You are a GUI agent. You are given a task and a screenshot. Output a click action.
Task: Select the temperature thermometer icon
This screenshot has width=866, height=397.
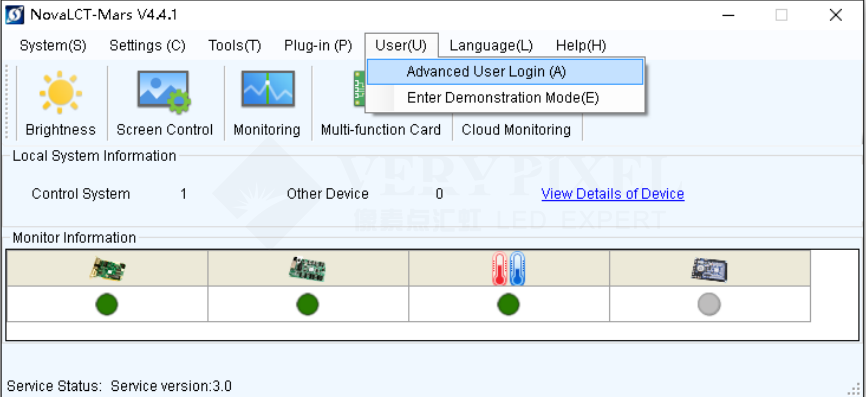point(508,269)
